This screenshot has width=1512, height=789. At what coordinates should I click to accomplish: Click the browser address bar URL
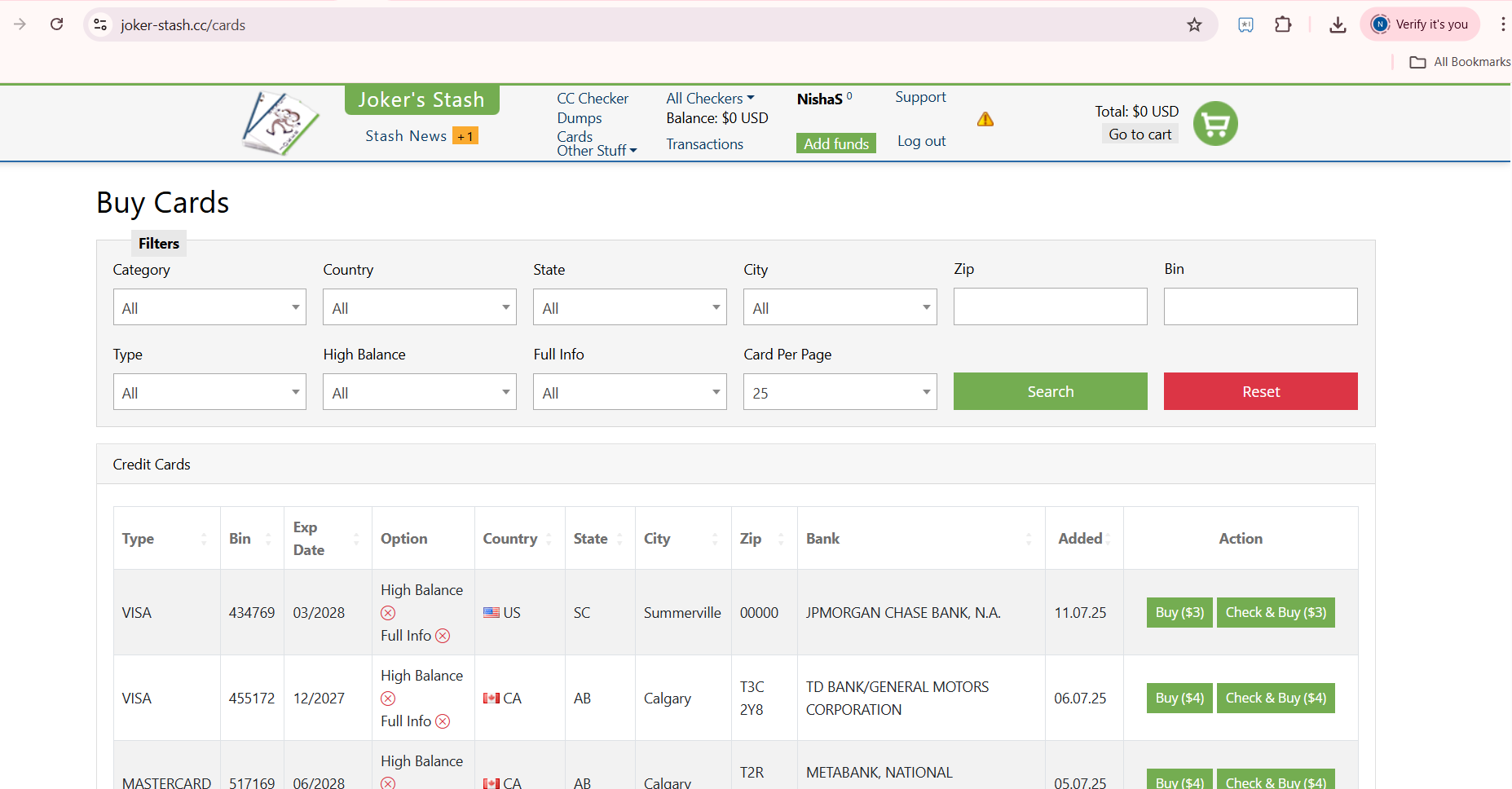183,25
